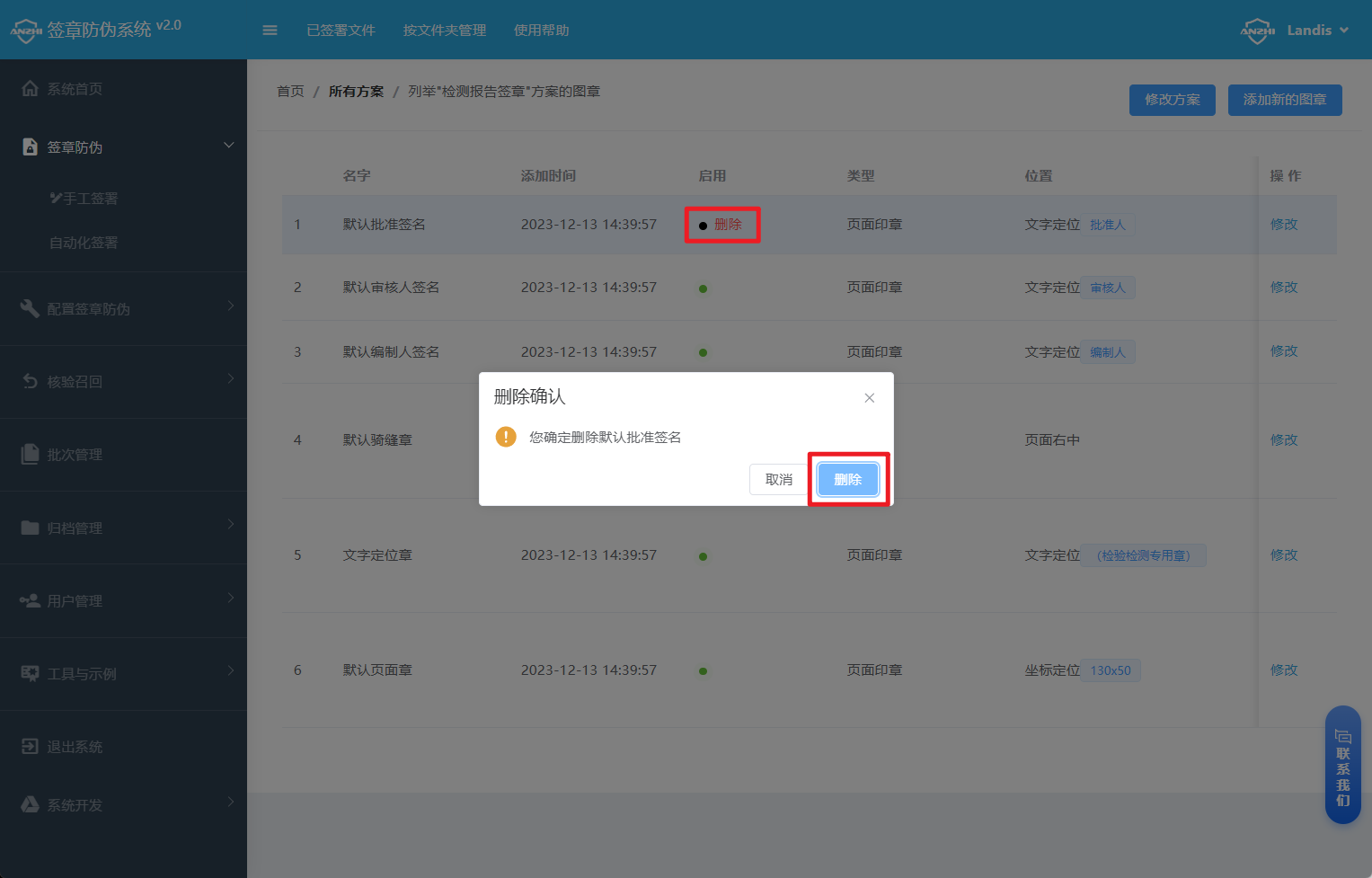Screen dimensions: 1372x878
Task: Toggle the green status dot for 默认页面章
Action: pos(703,670)
